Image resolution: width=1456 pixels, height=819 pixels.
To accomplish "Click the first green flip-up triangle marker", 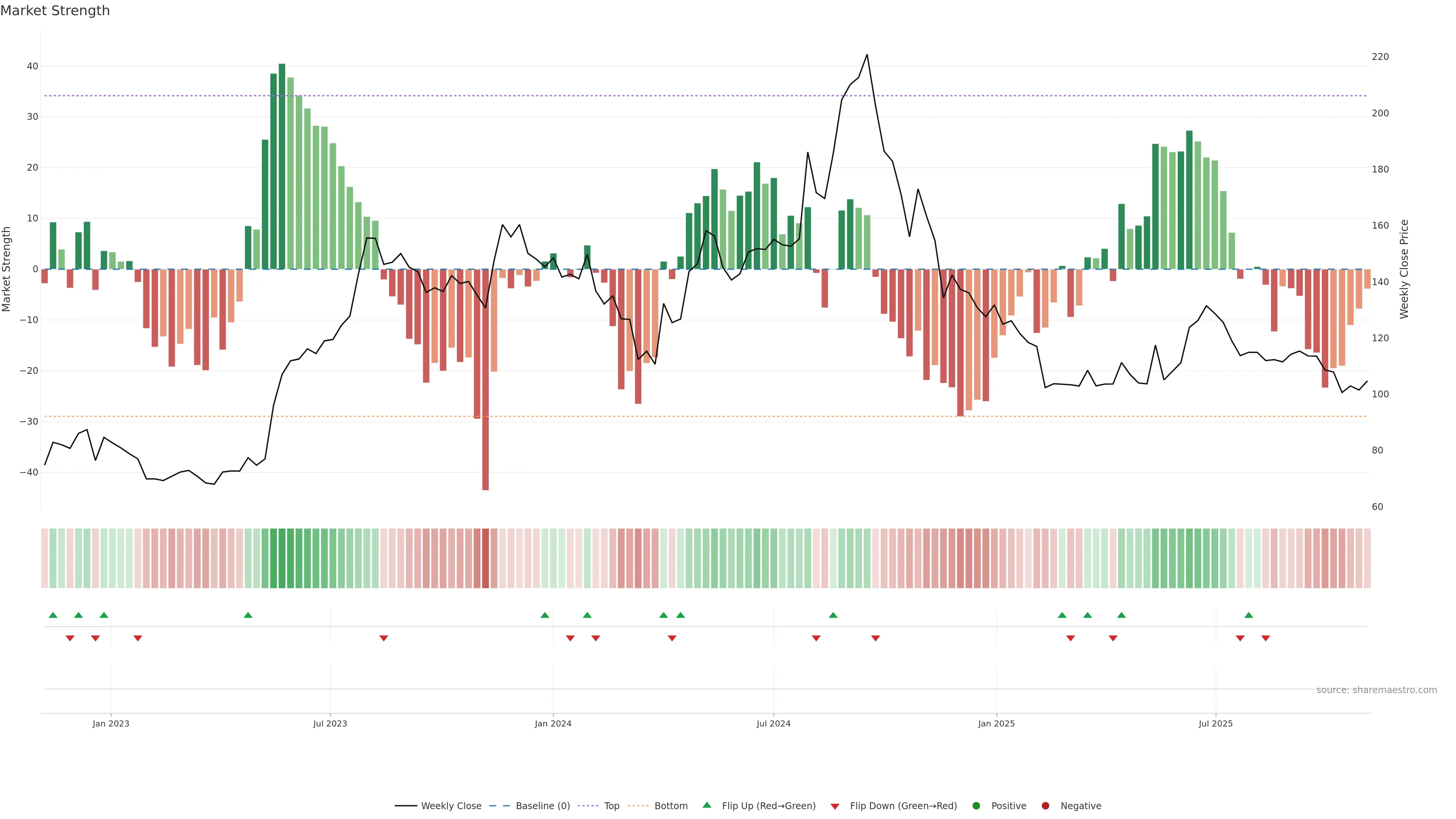I will [53, 615].
